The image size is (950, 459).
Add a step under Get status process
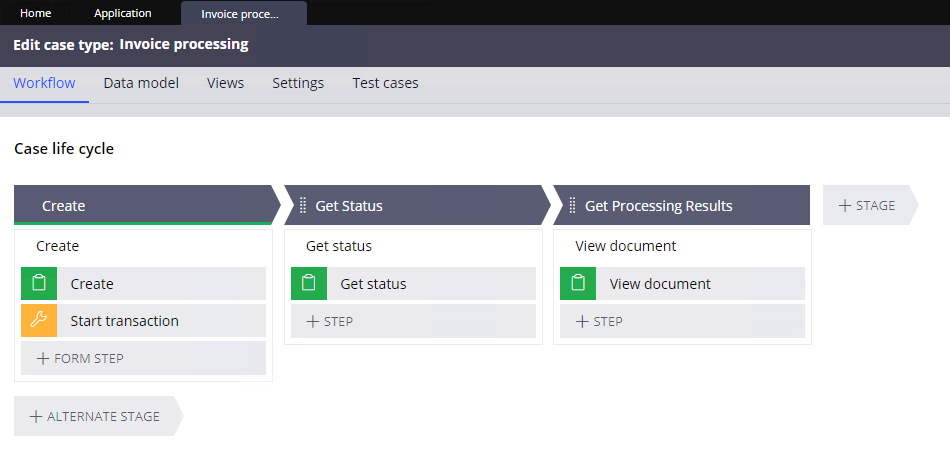coord(413,321)
